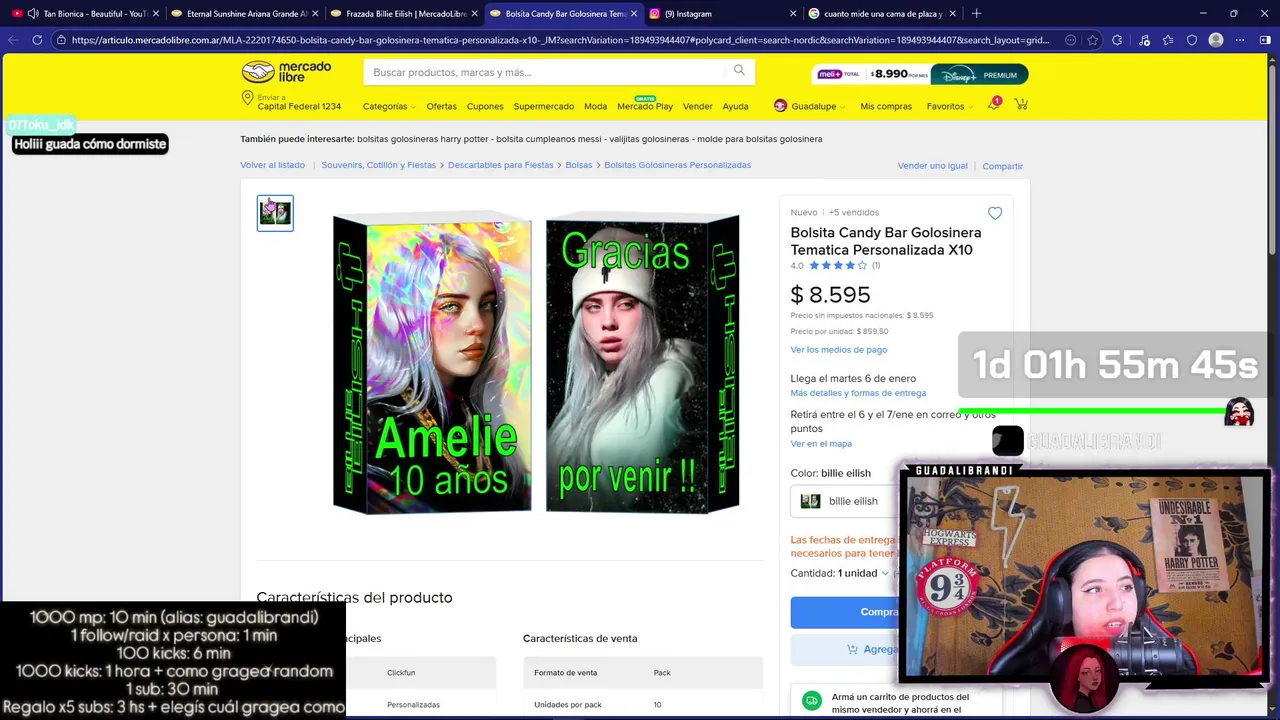This screenshot has width=1280, height=720.
Task: Click the site info lock icon
Action: [x=61, y=40]
